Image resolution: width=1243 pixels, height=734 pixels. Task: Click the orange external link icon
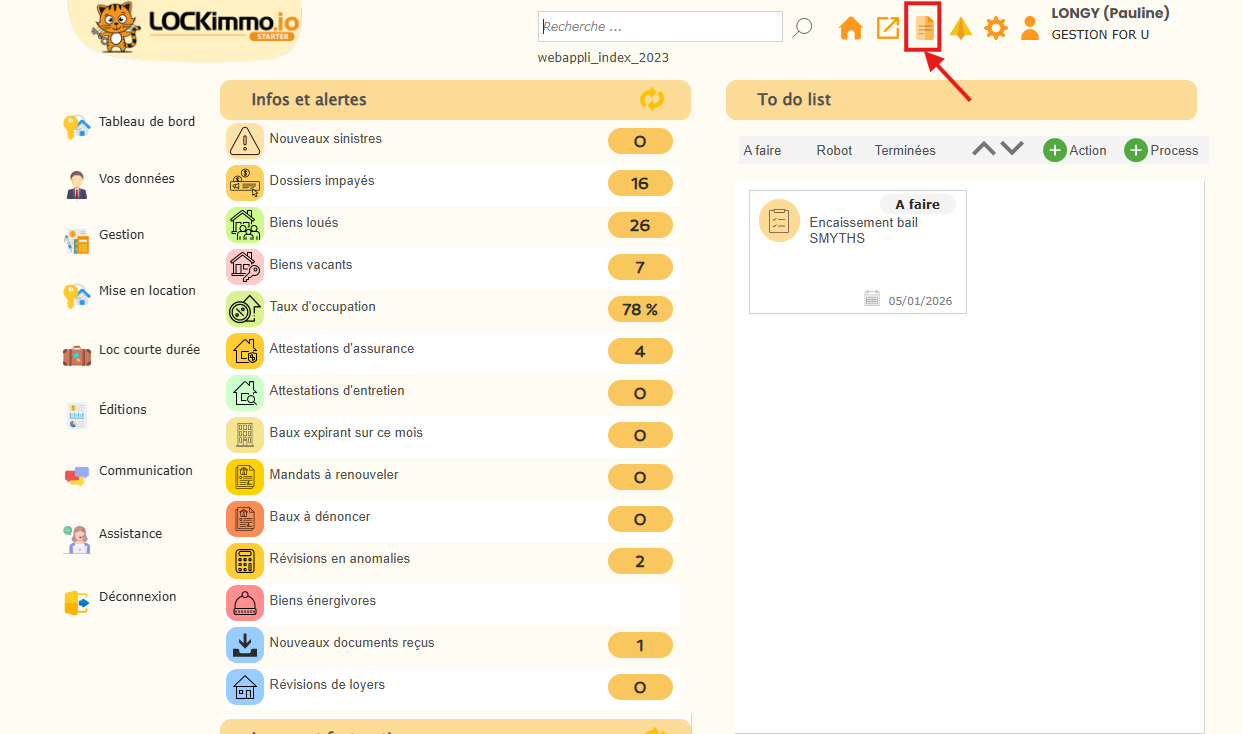coord(888,28)
